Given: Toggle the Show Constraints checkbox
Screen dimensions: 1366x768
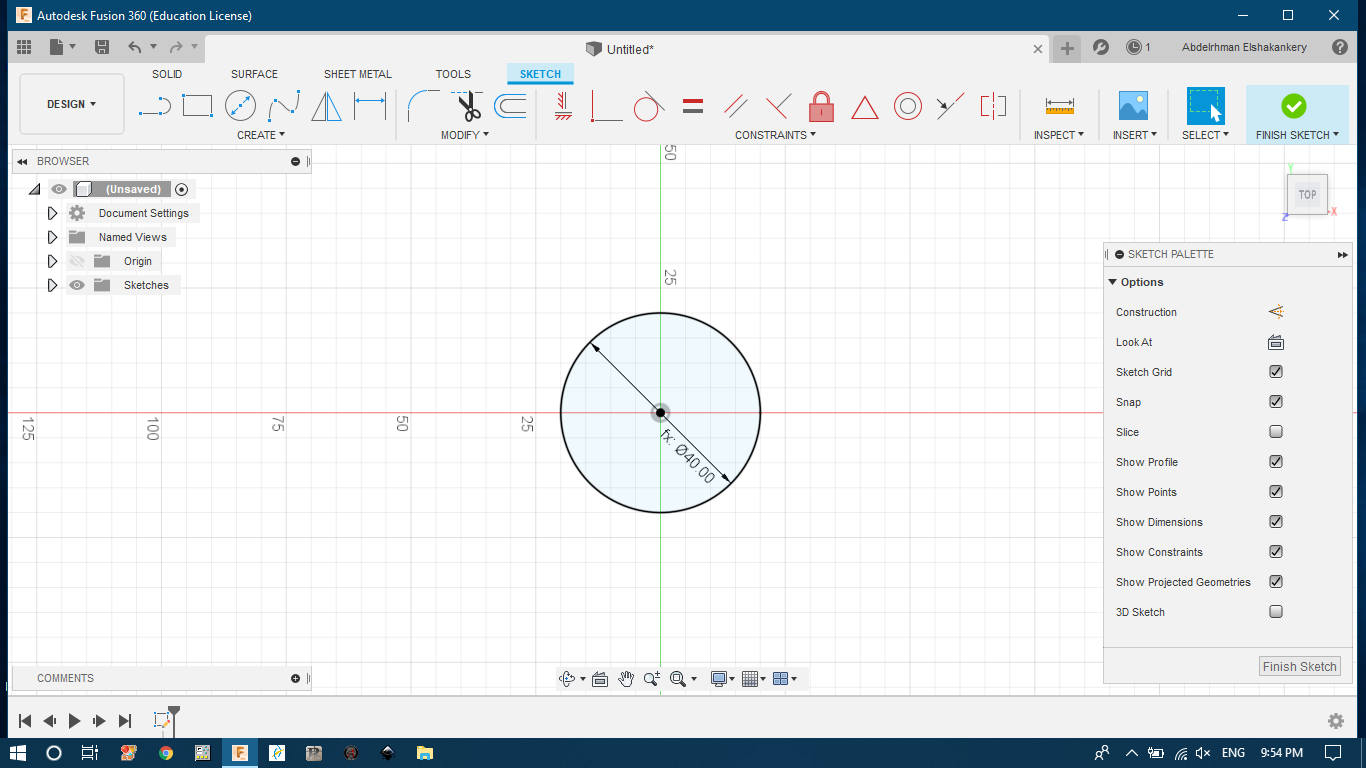Looking at the screenshot, I should [1276, 552].
